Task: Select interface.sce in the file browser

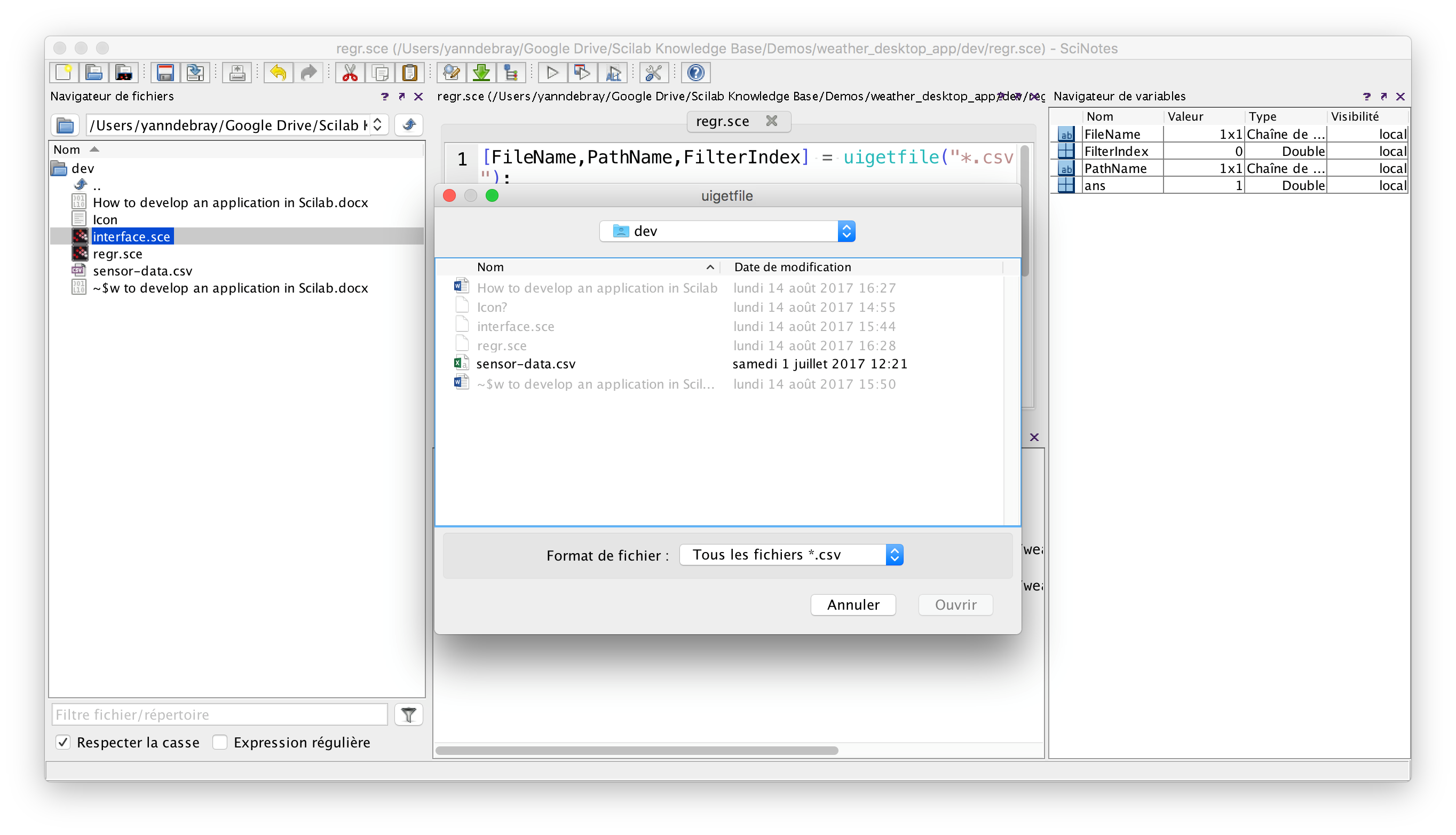Action: point(131,237)
